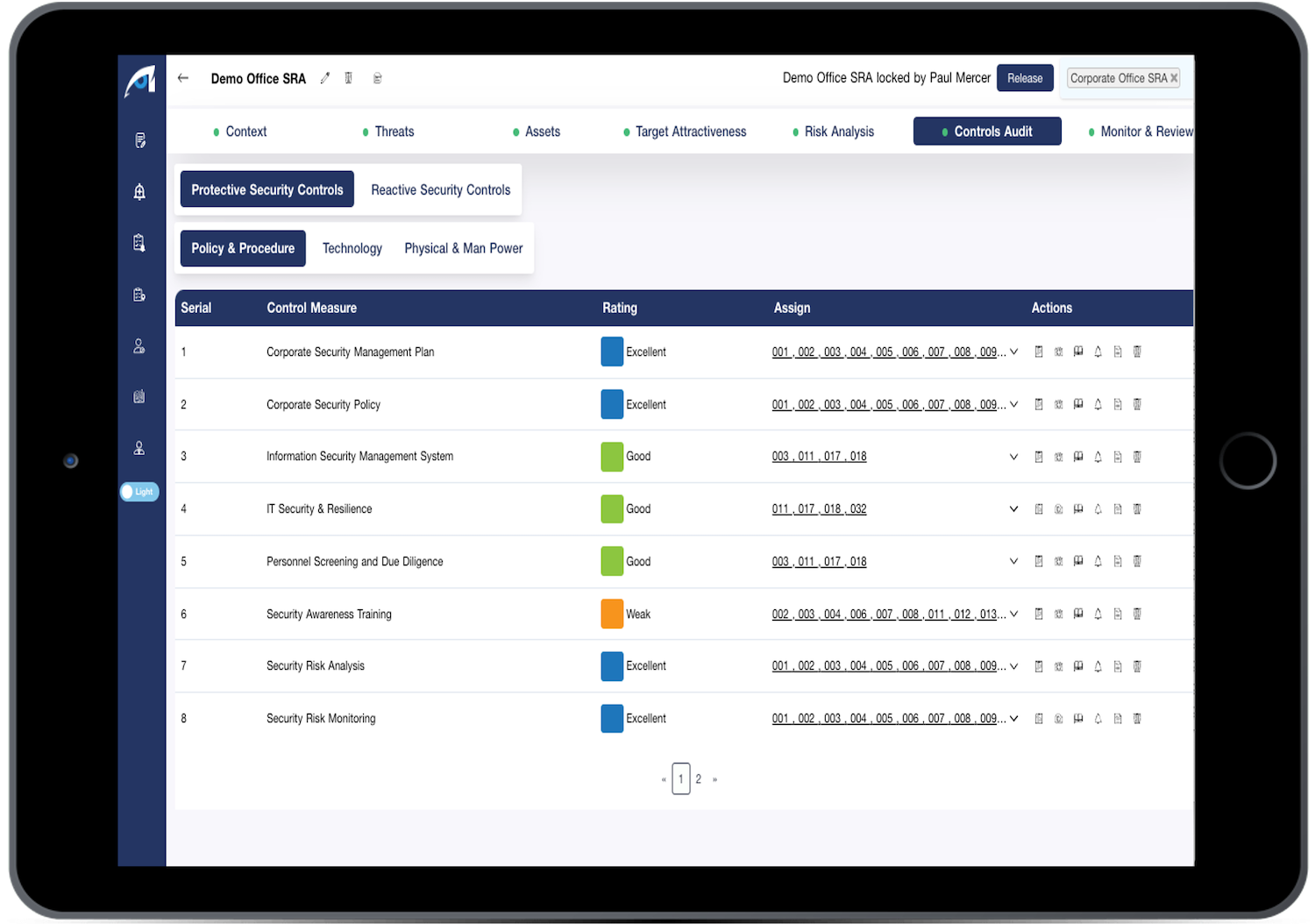1315x924 pixels.
Task: Select the Technology sub-tab
Action: click(352, 248)
